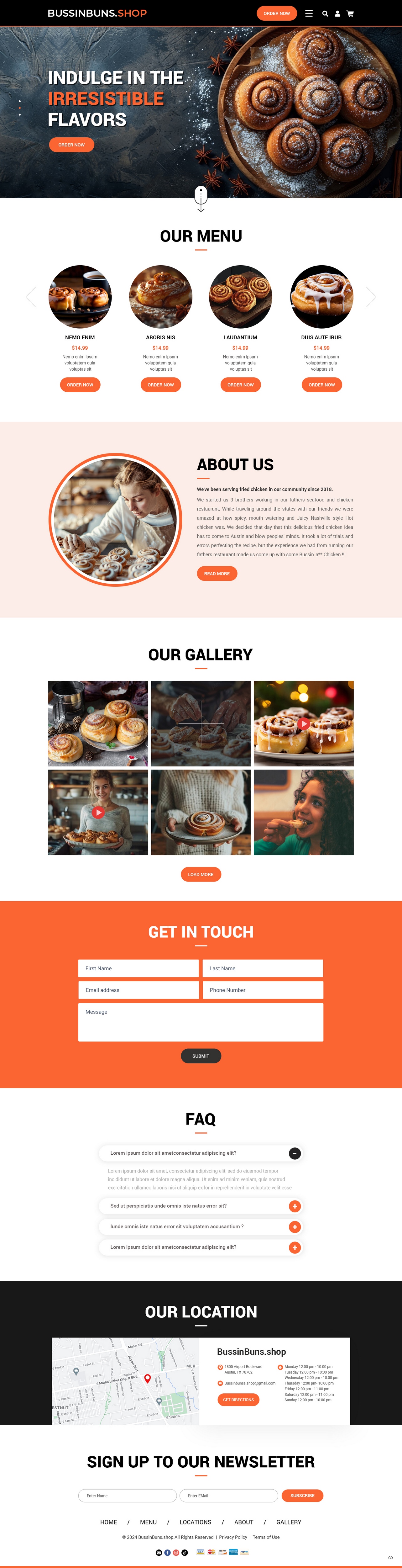Expand the 'Sed ut perspiciatis' FAQ item
This screenshot has width=402, height=1568.
point(295,1206)
